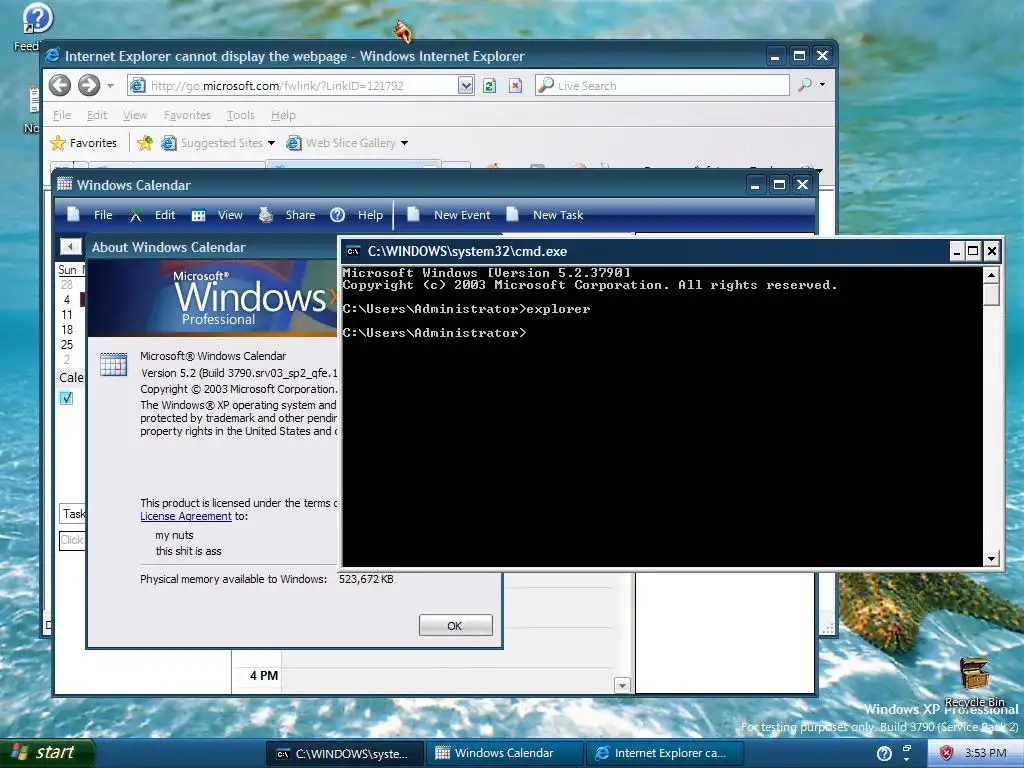Click the taskbar toolbar restore icon

pyautogui.click(x=906, y=749)
